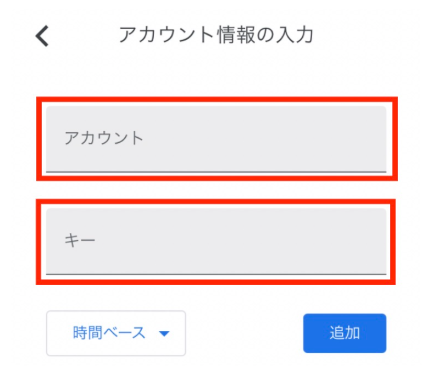Return to previous screen via chevron
Image resolution: width=431 pixels, height=366 pixels.
click(42, 36)
